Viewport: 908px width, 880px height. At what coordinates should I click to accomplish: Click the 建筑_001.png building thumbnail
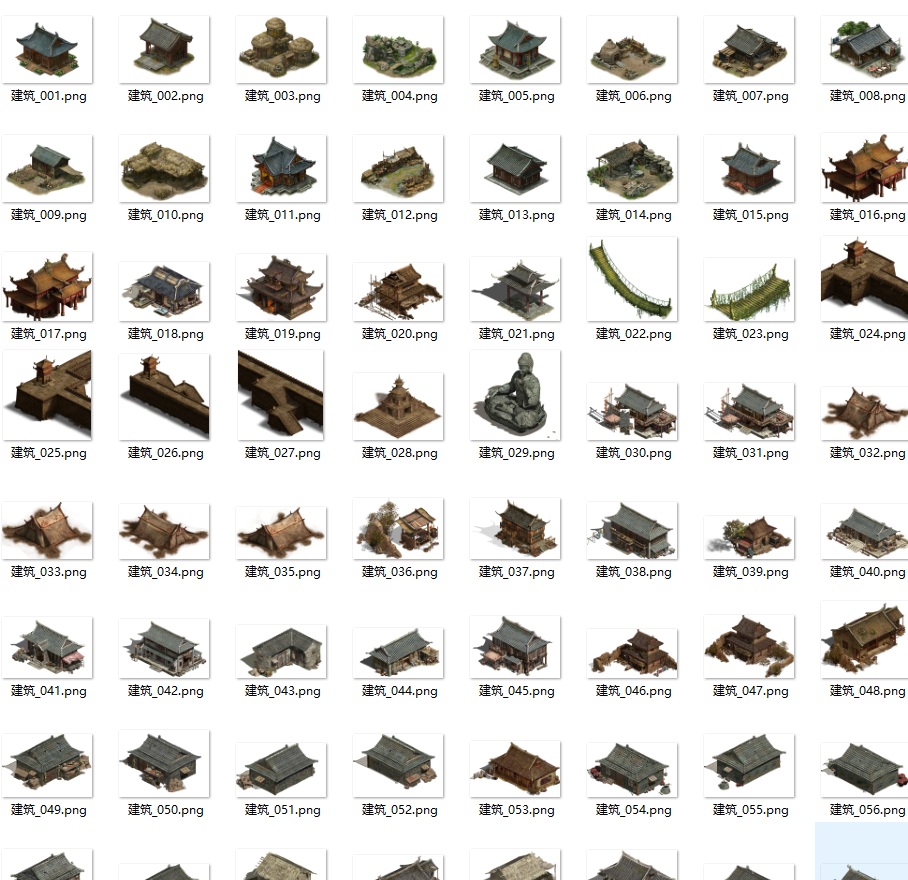47,50
